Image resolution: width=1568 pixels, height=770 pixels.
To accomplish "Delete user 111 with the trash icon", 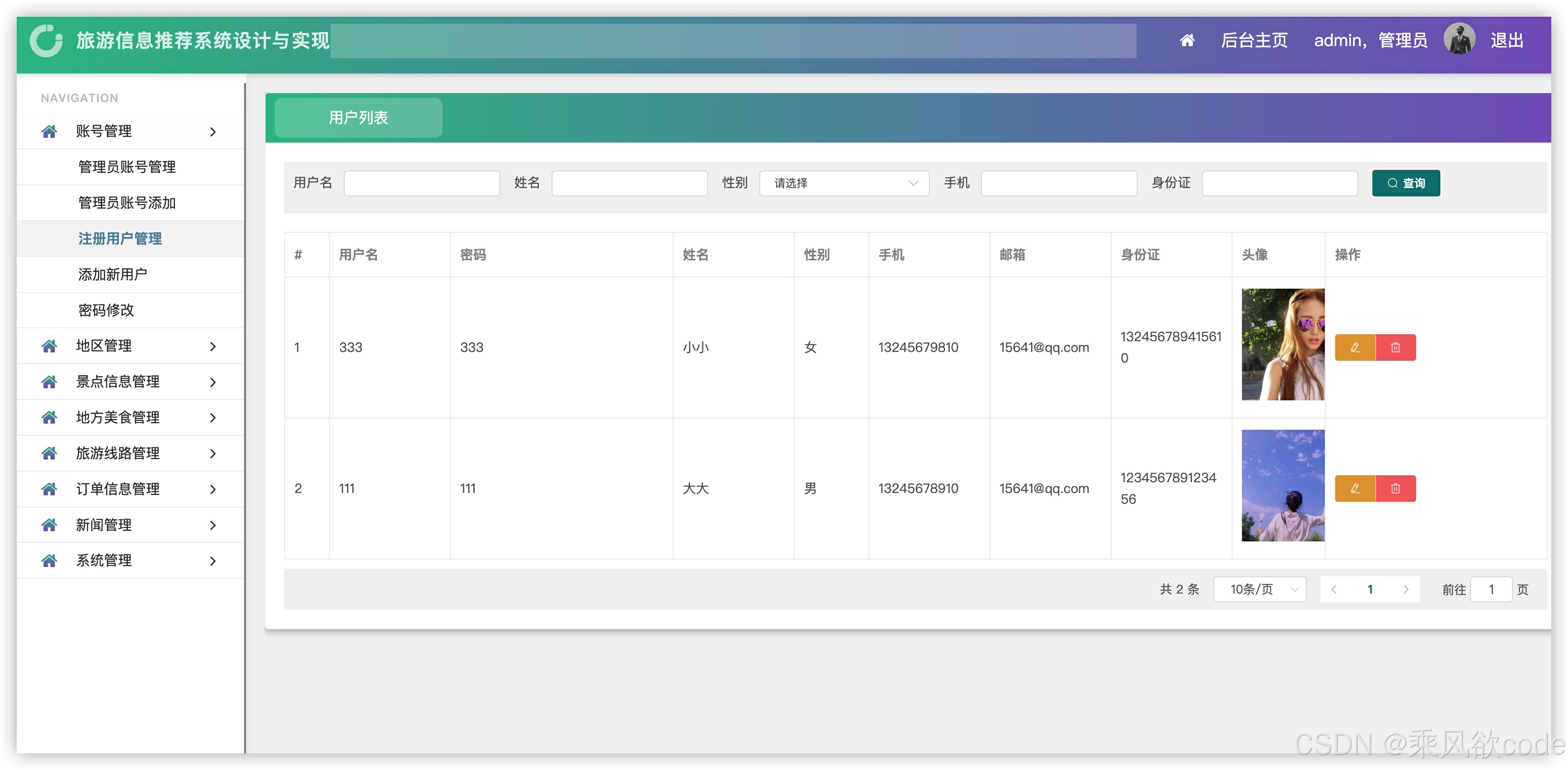I will [1395, 488].
